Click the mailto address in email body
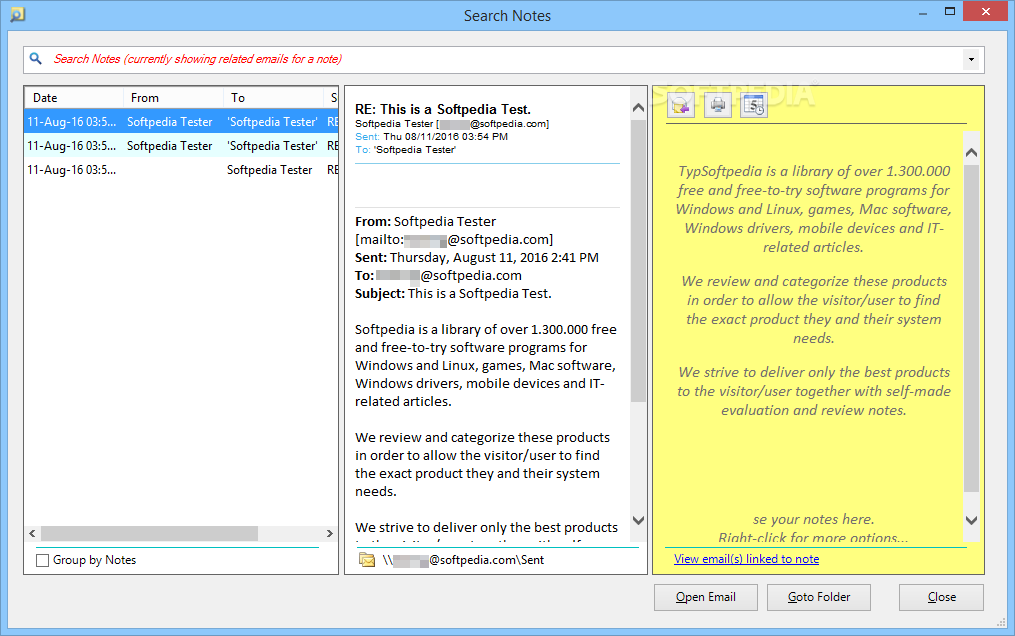1015x636 pixels. click(454, 240)
